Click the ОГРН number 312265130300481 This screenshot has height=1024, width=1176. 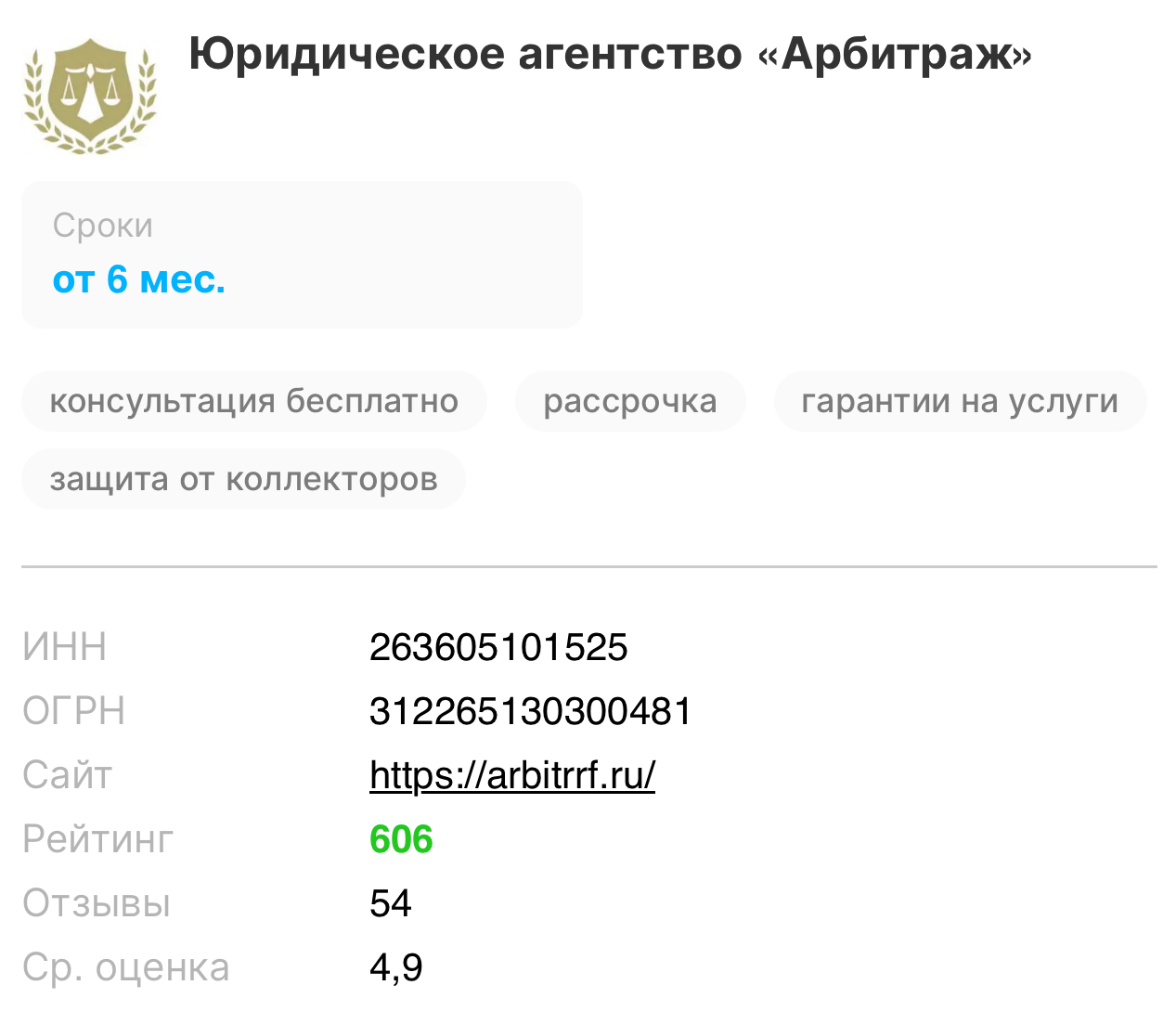coord(530,711)
